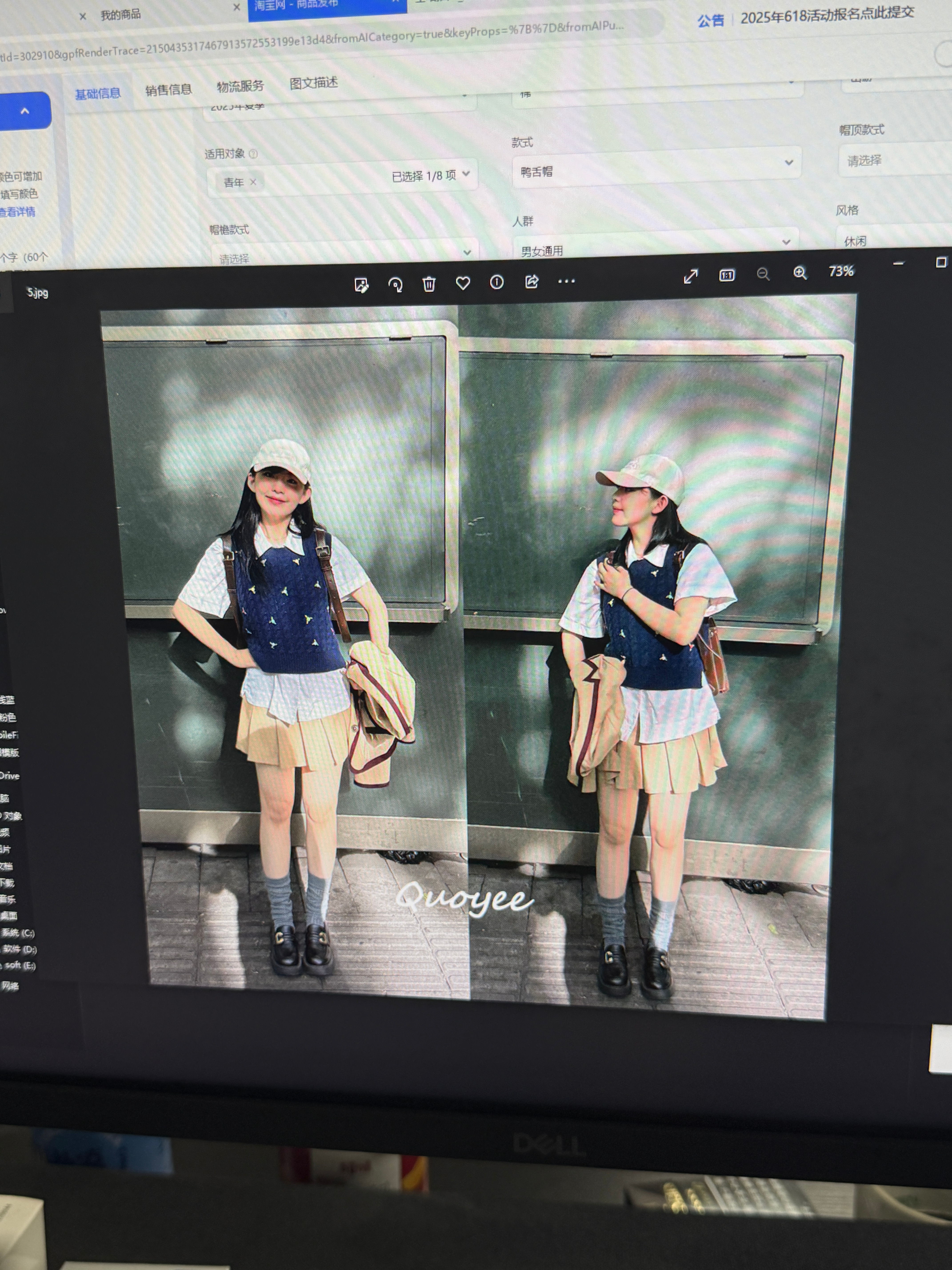Screen dimensions: 952x1270
Task: Delete 5.jpg with the trash icon
Action: point(429,284)
